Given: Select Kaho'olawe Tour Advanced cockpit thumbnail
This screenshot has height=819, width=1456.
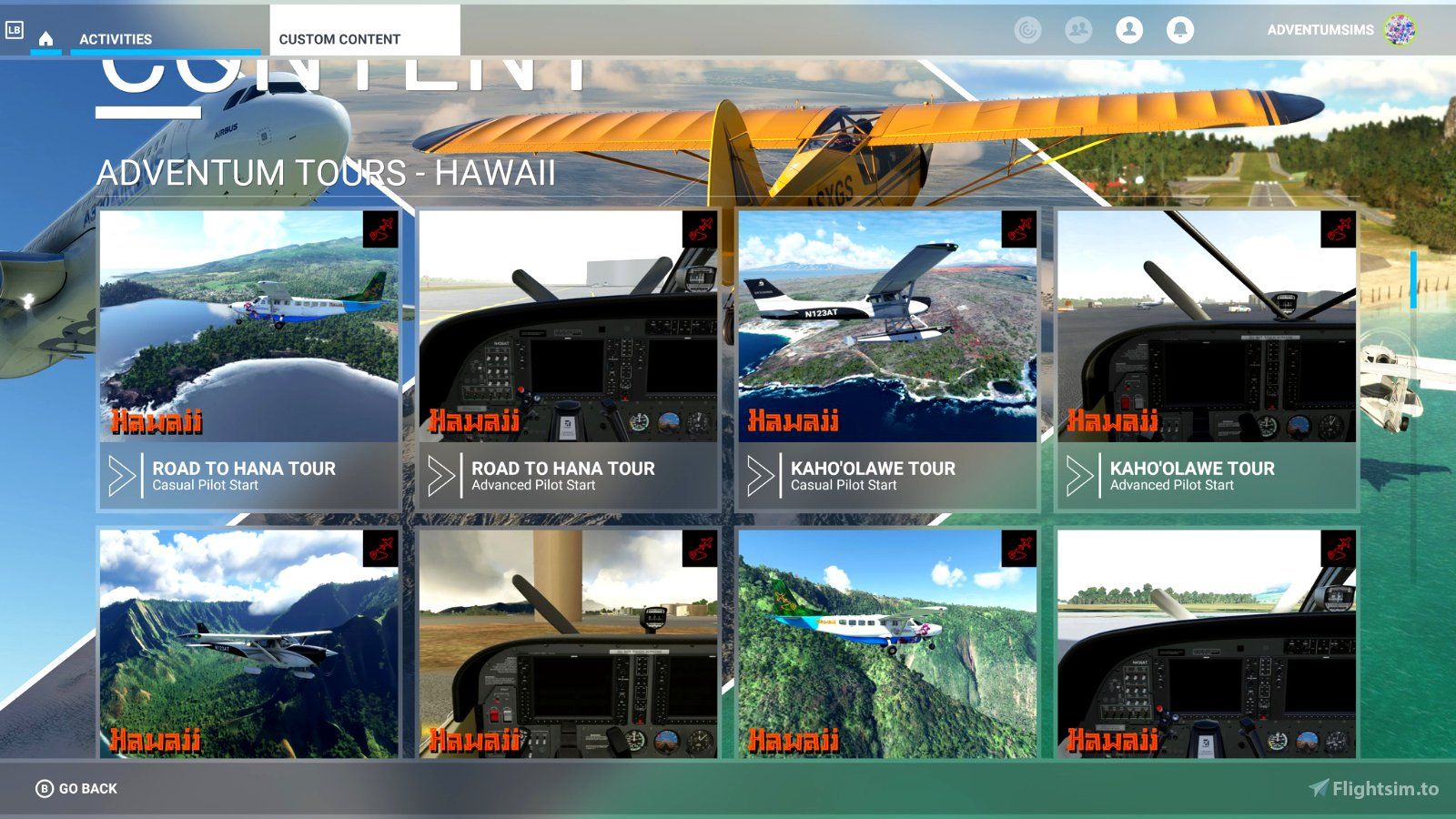Looking at the screenshot, I should tap(1208, 327).
